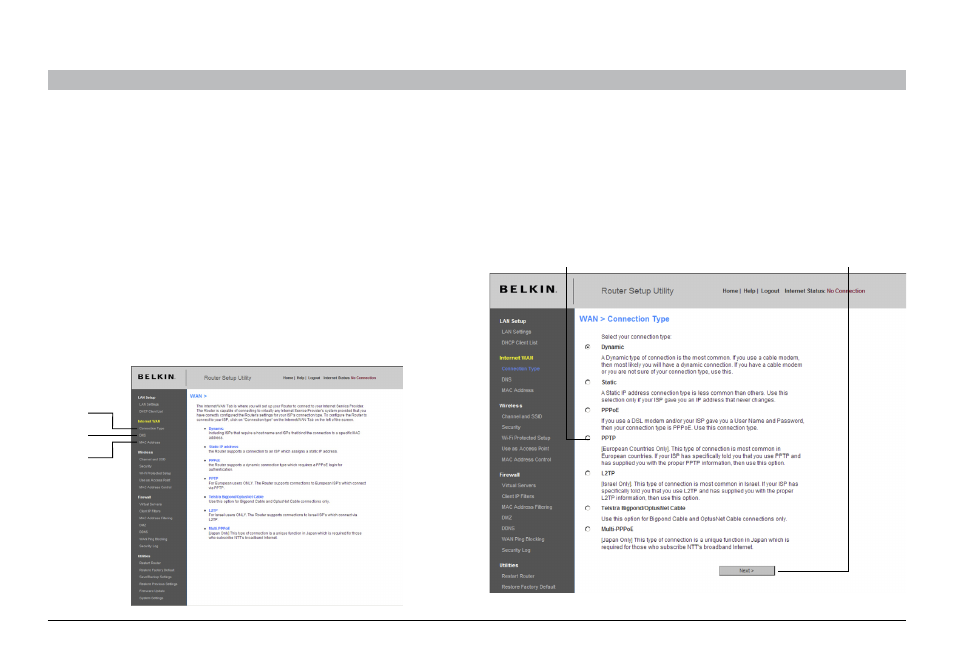Open System Settings in WAN overview page sidebar
The height and width of the screenshot is (668, 954).
point(151,598)
